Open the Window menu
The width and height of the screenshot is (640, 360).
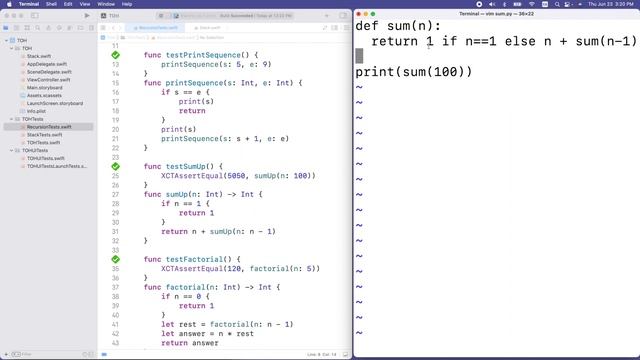106,4
